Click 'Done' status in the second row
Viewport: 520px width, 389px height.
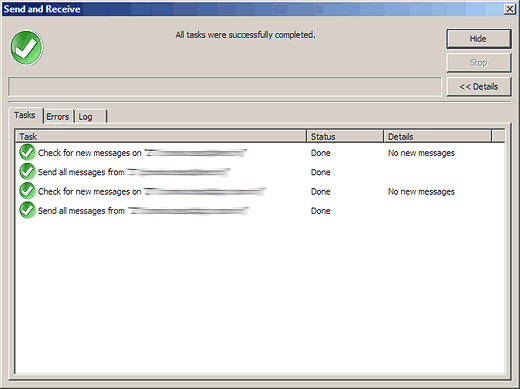321,172
